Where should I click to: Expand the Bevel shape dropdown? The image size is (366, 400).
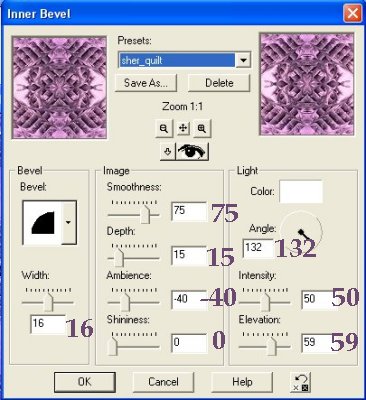tap(68, 222)
